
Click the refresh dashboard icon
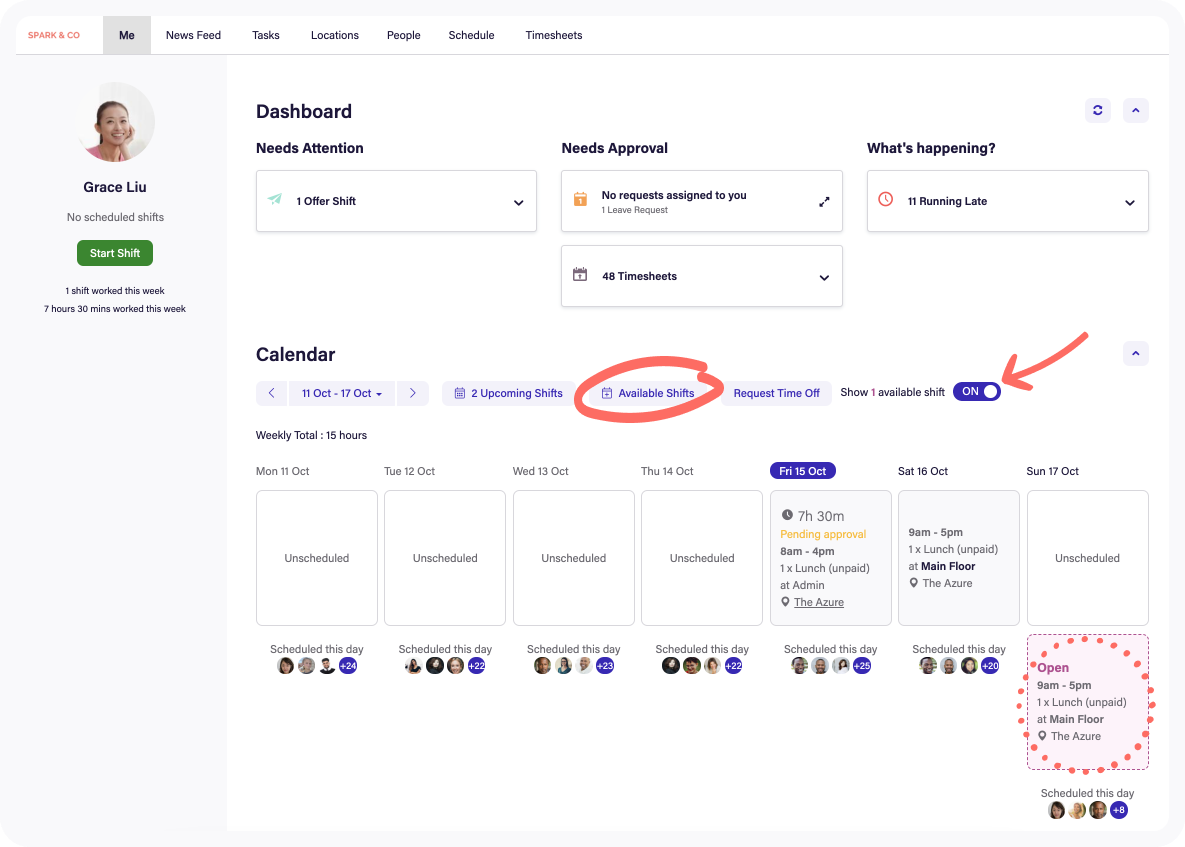point(1097,110)
